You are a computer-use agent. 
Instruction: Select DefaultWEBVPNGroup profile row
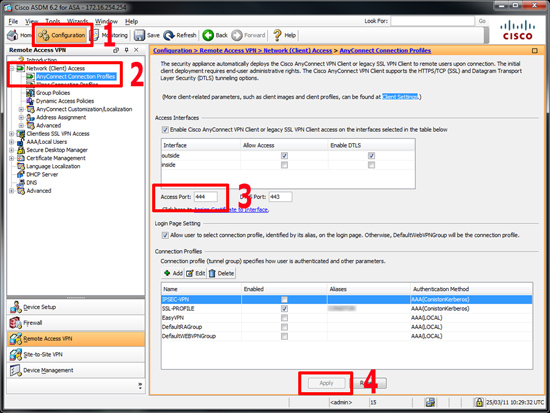(x=347, y=336)
